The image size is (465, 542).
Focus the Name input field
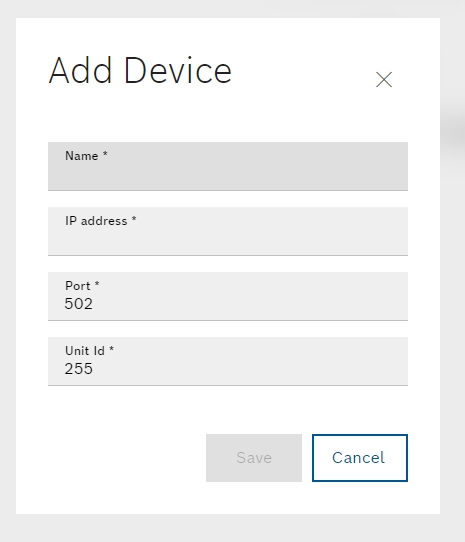228,166
